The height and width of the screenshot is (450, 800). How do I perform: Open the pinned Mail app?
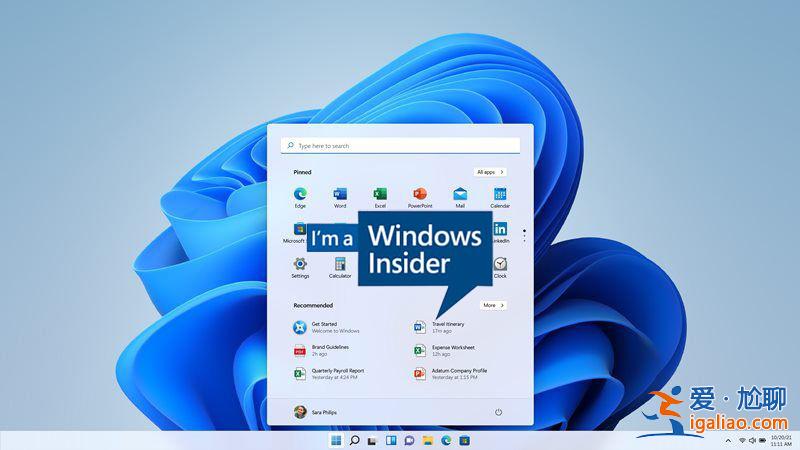[460, 194]
